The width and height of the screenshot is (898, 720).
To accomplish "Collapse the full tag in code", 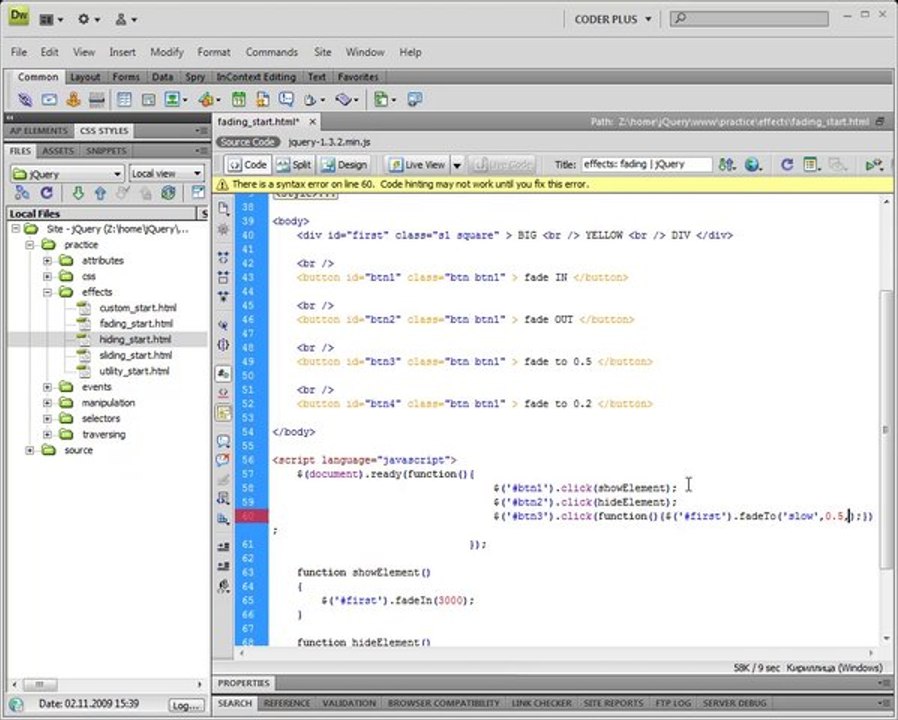I will click(x=223, y=257).
